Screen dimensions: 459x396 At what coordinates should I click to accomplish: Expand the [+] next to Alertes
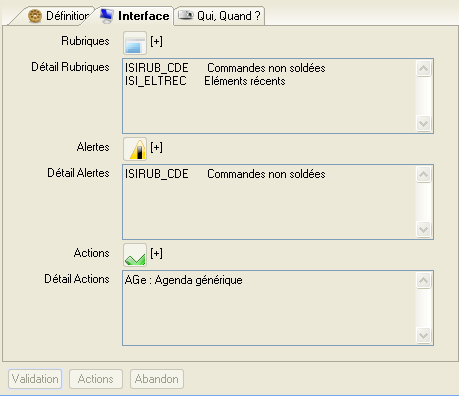[x=156, y=147]
